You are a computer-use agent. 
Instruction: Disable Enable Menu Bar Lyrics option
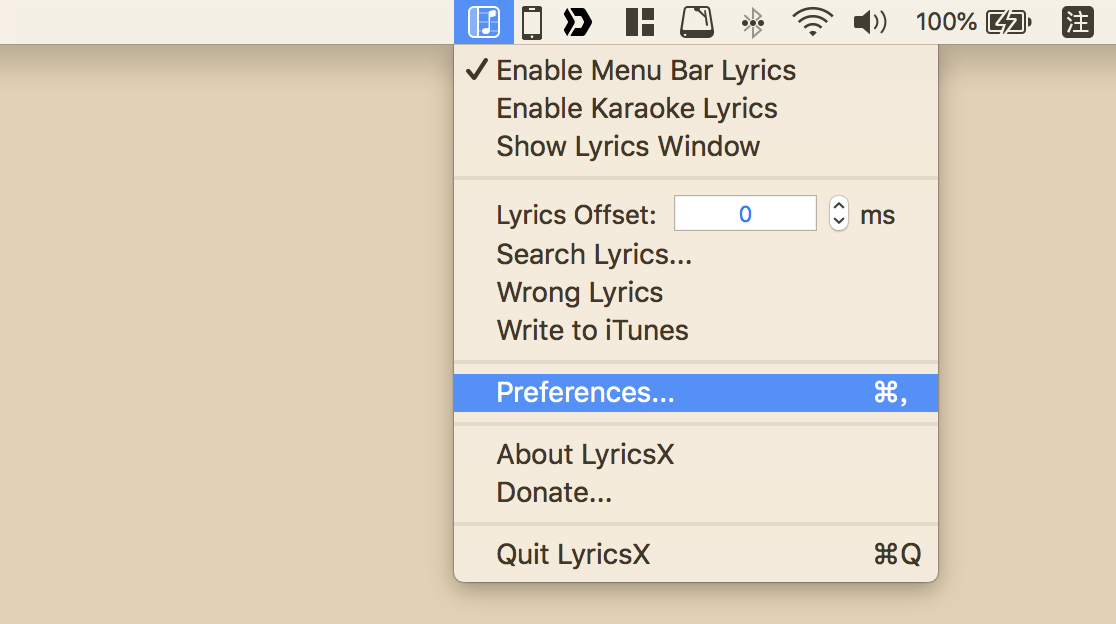(x=646, y=71)
